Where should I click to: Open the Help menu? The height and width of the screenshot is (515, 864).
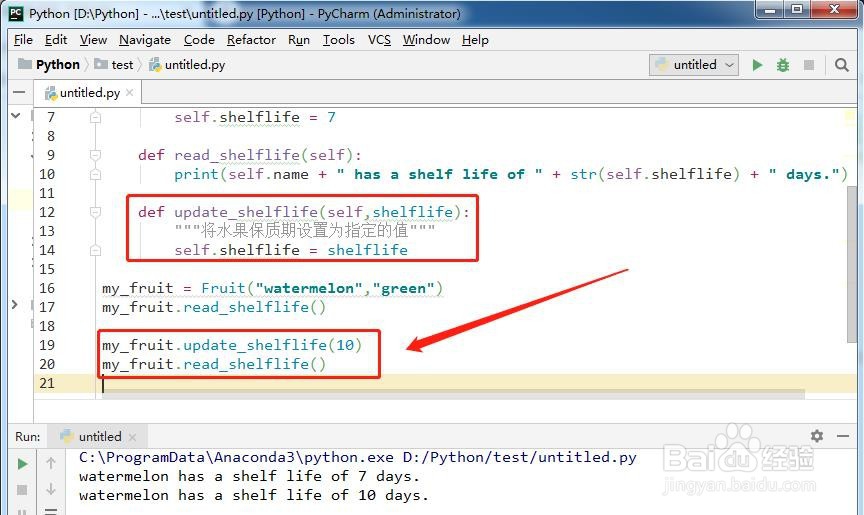(475, 40)
